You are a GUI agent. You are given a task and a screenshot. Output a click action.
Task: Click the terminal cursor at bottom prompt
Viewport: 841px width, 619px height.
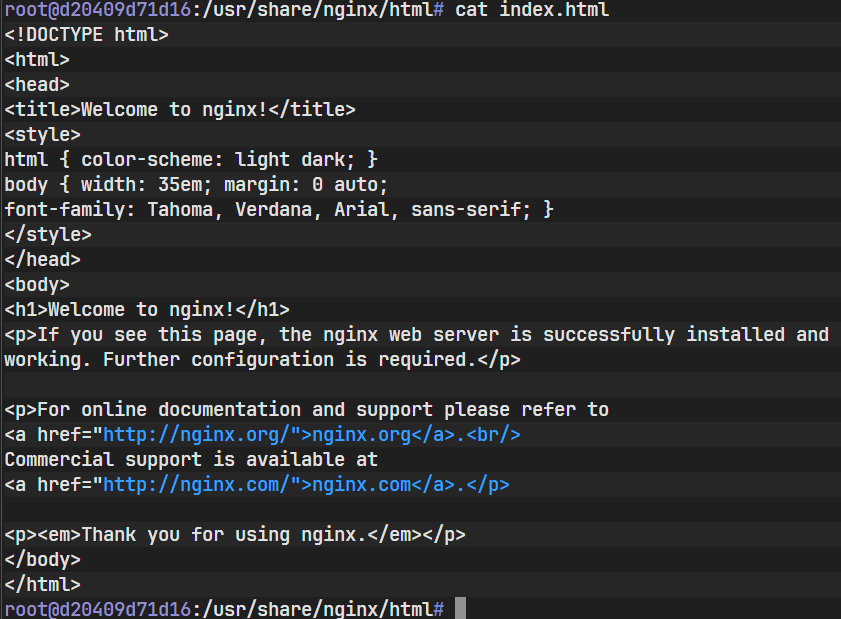(x=460, y=608)
